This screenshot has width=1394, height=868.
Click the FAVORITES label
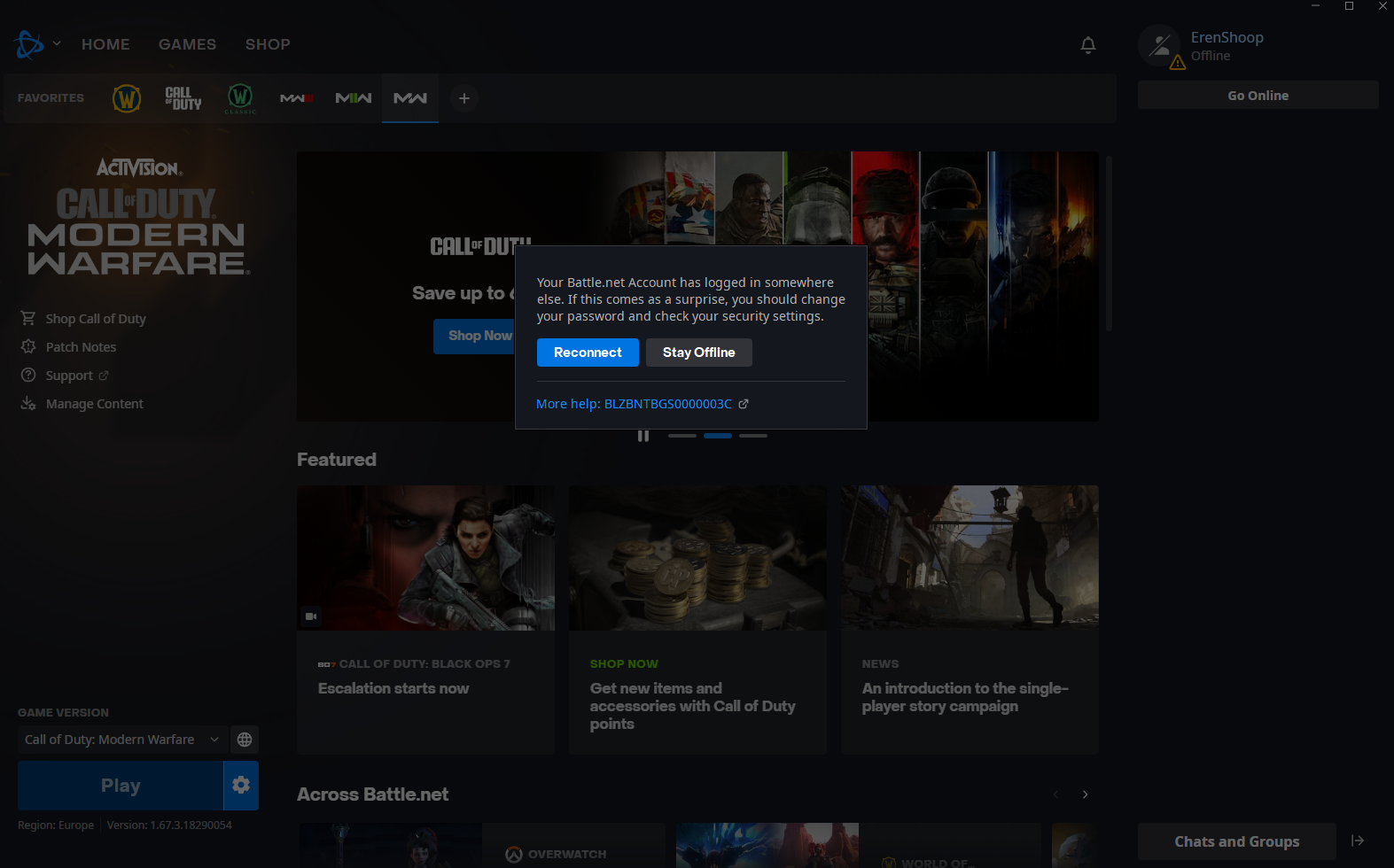pos(51,98)
